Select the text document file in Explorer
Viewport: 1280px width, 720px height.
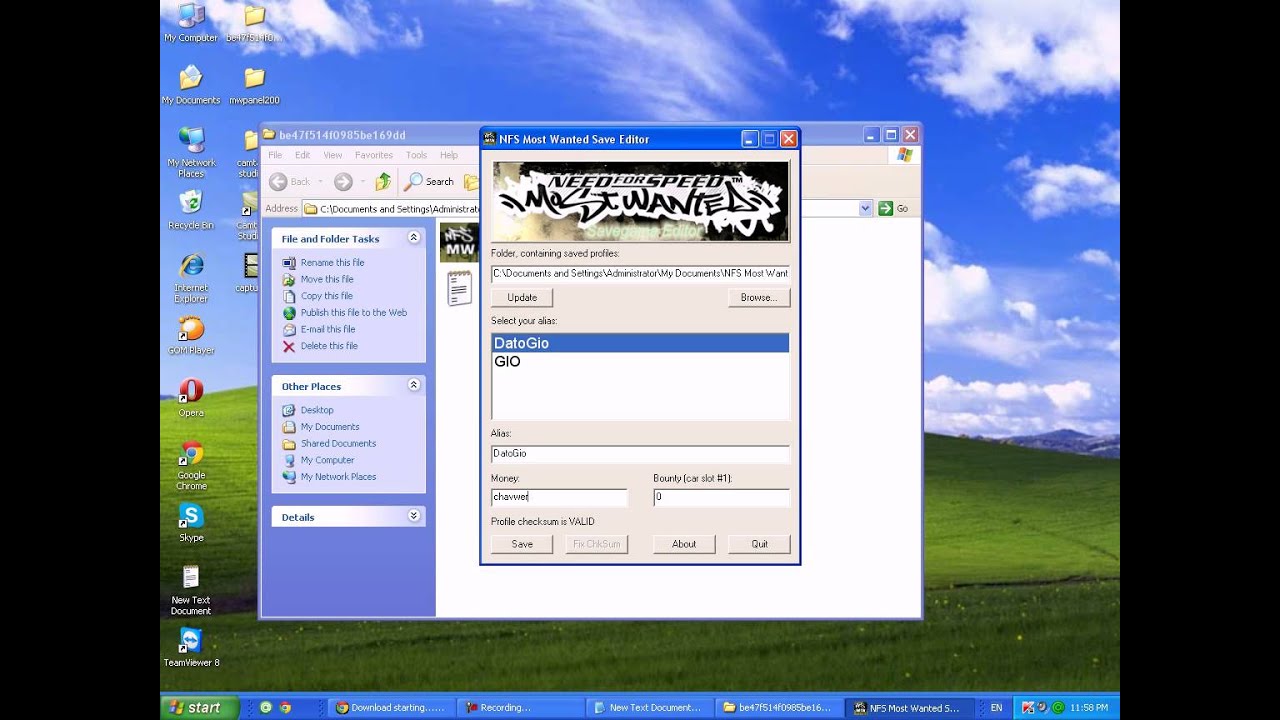459,288
